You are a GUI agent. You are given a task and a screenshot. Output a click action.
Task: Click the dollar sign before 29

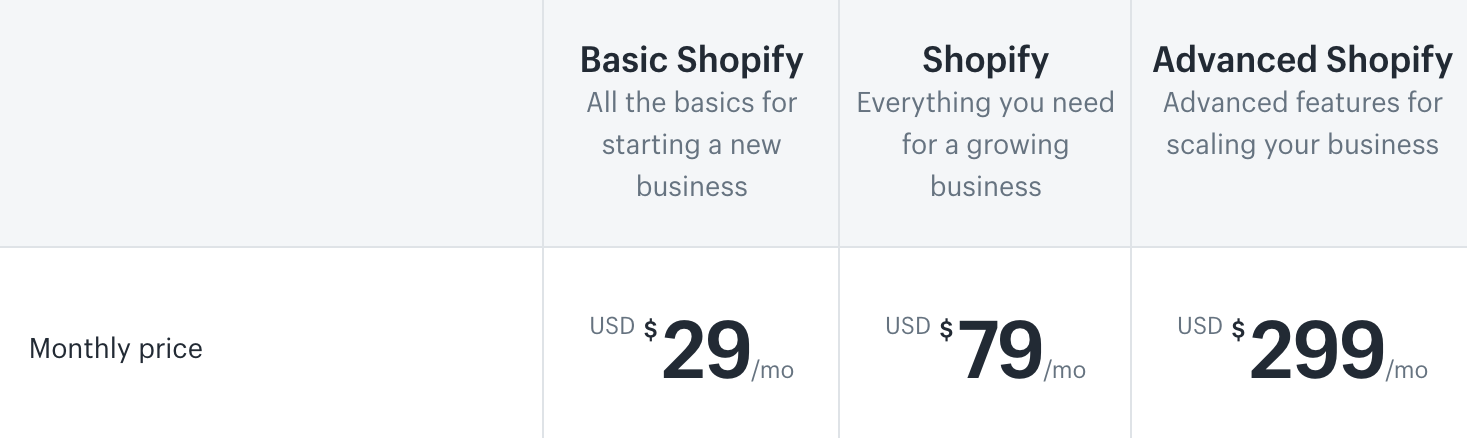(650, 329)
